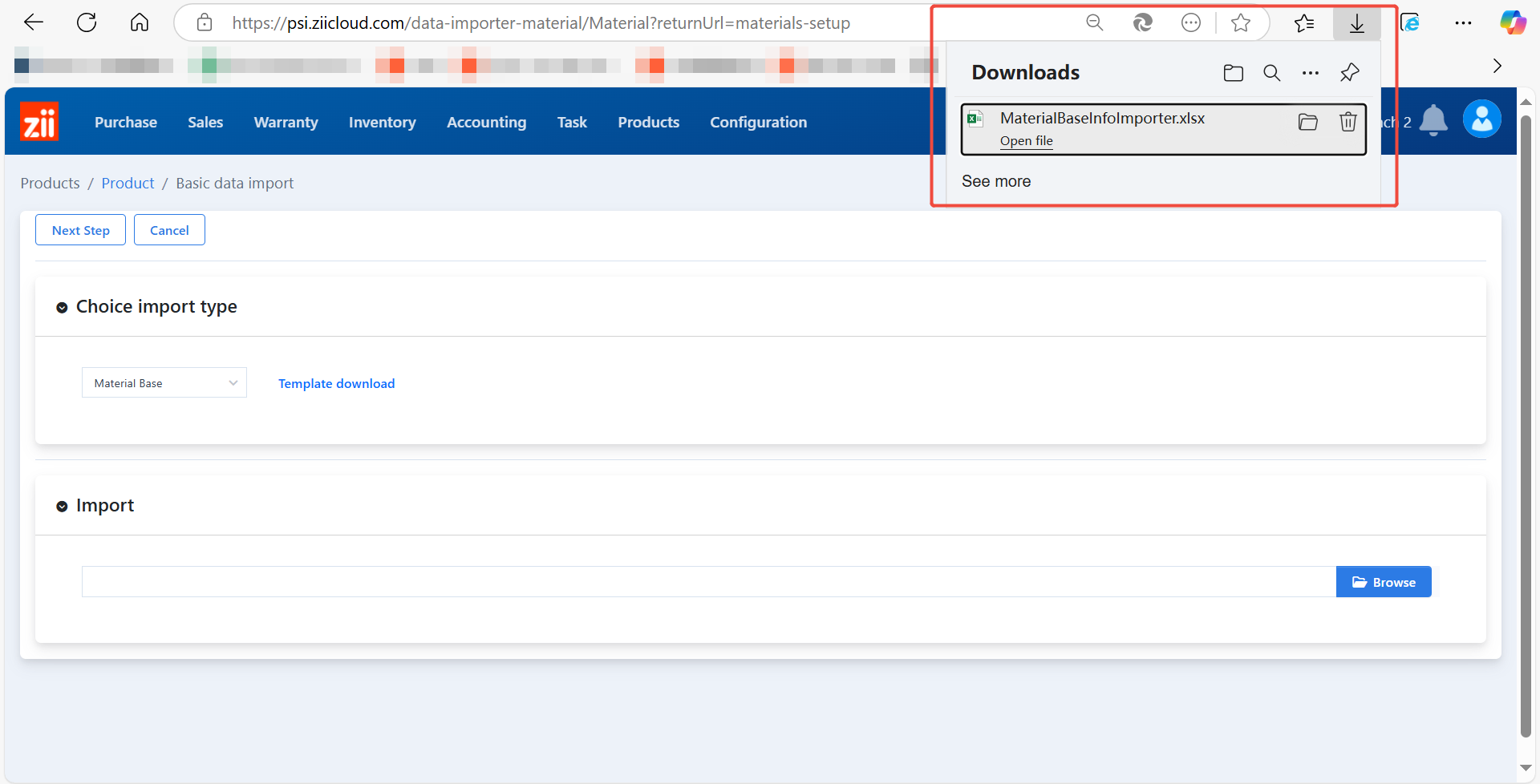Open the Inventory menu
1540x784 pixels.
[x=382, y=123]
